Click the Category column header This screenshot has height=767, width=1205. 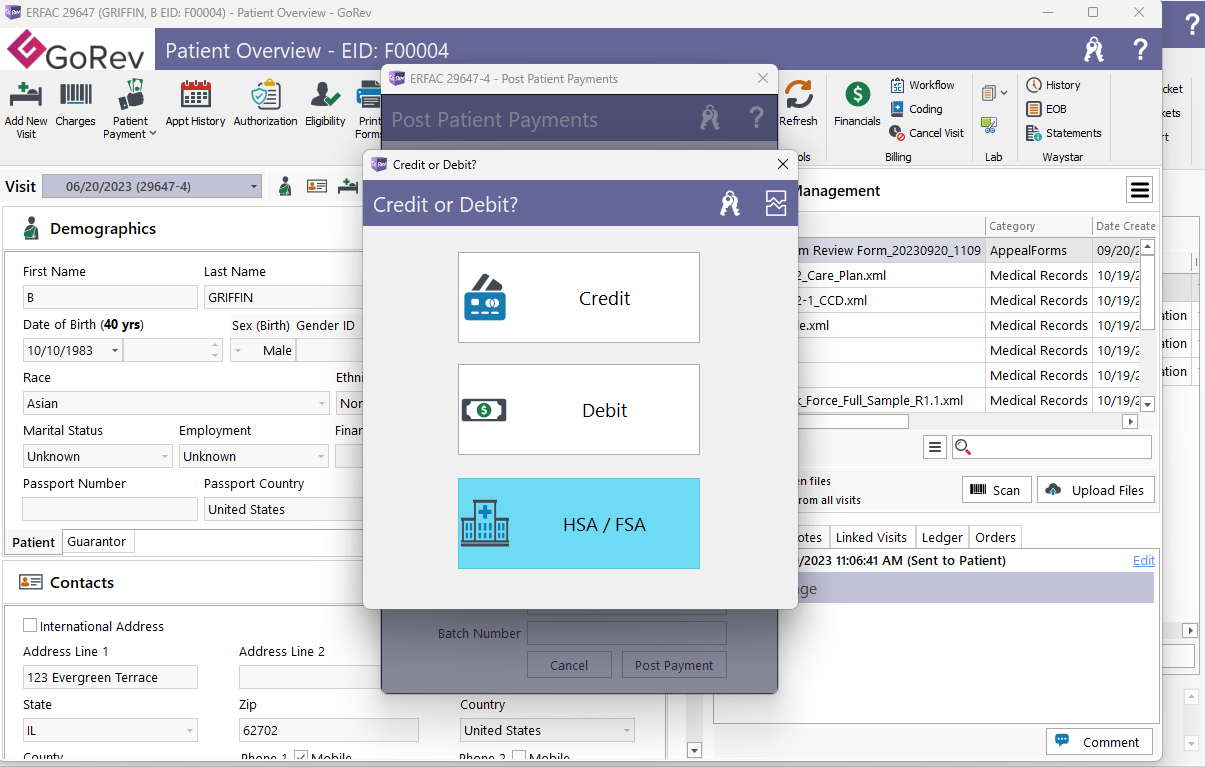[1038, 226]
